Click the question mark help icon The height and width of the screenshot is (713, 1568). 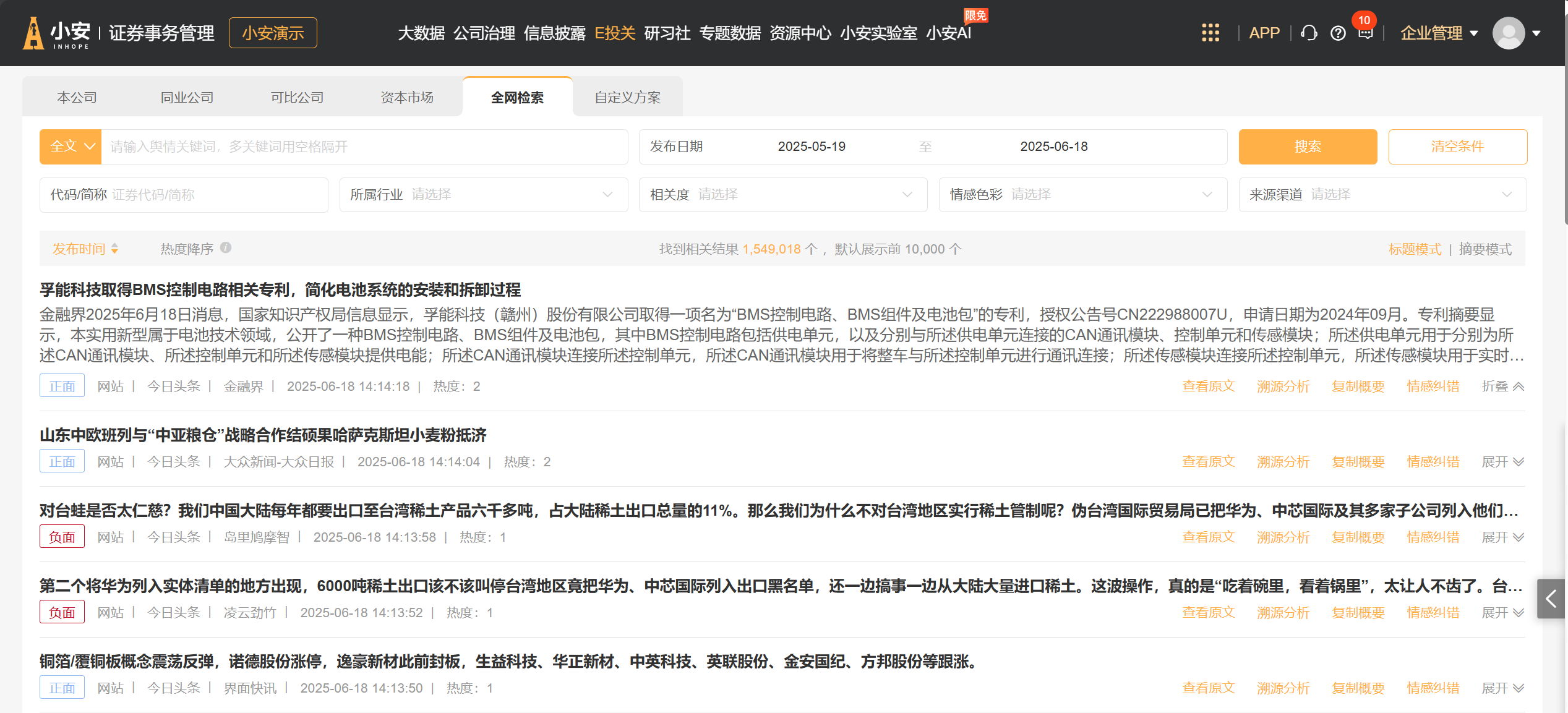(1338, 33)
